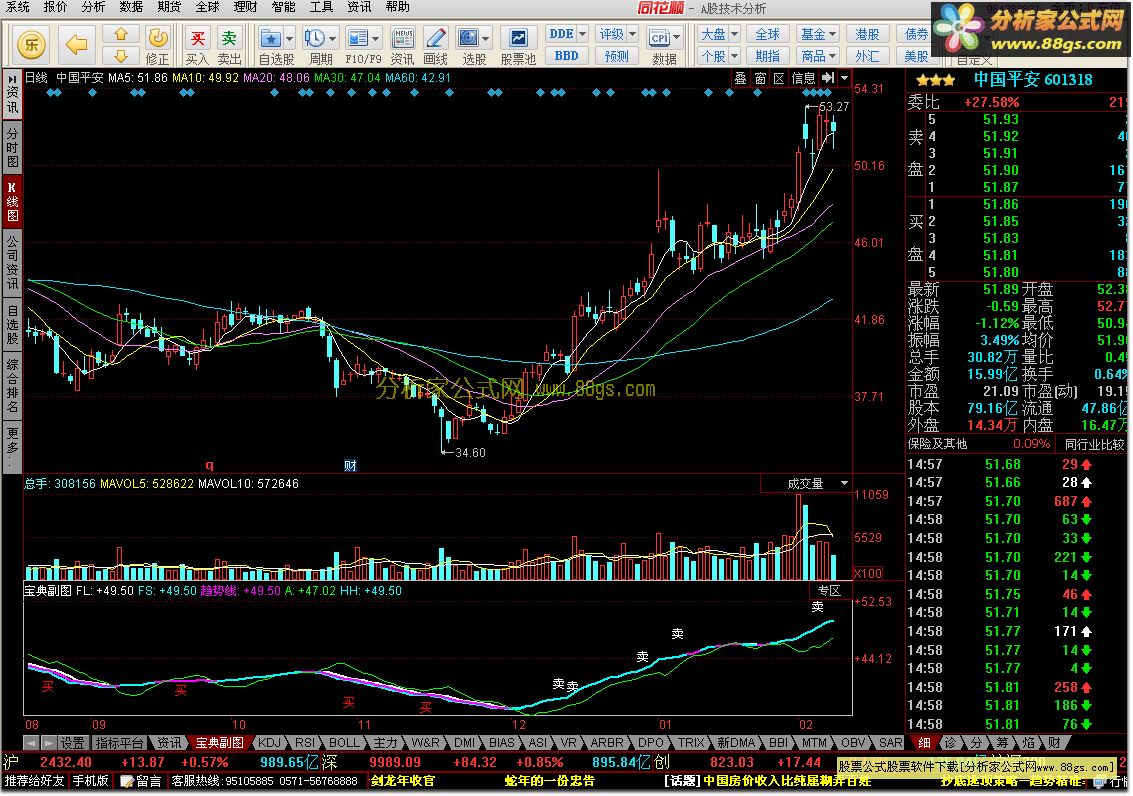This screenshot has height=796, width=1133.
Task: Expand the 自选股 dropdown arrow
Action: click(x=290, y=38)
